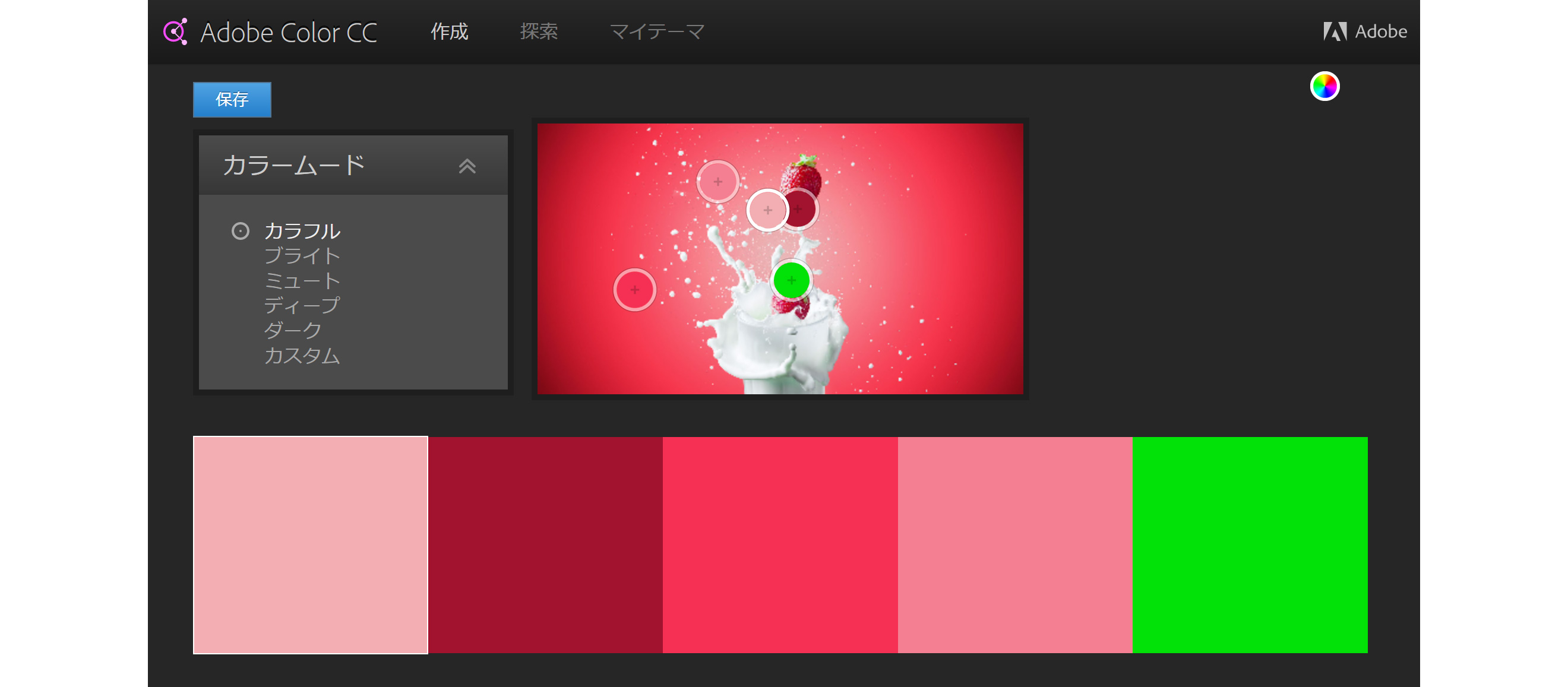
Task: Click the Adobe Color CC logo icon
Action: point(175,31)
